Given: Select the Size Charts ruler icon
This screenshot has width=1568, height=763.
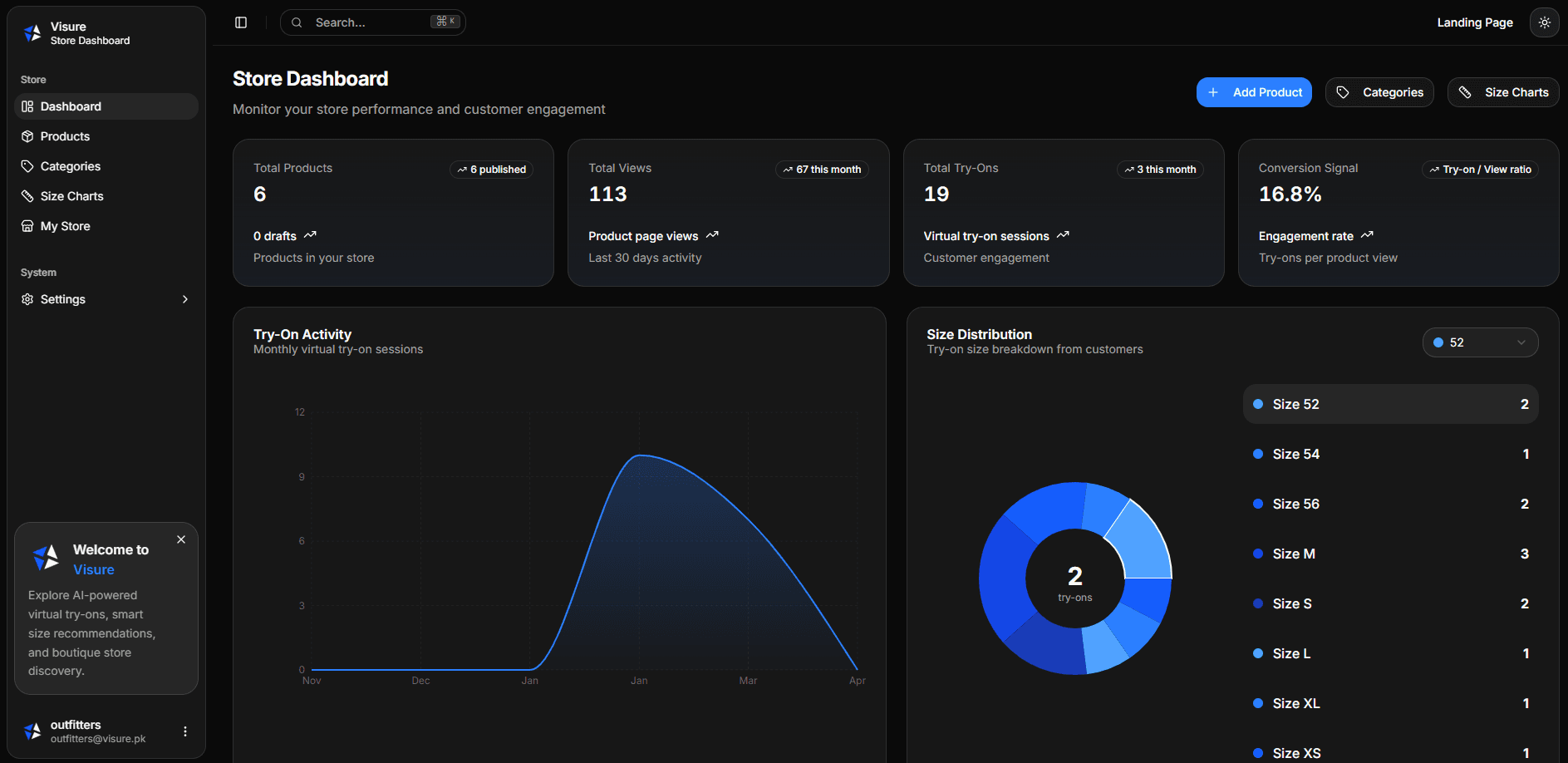Looking at the screenshot, I should [27, 196].
